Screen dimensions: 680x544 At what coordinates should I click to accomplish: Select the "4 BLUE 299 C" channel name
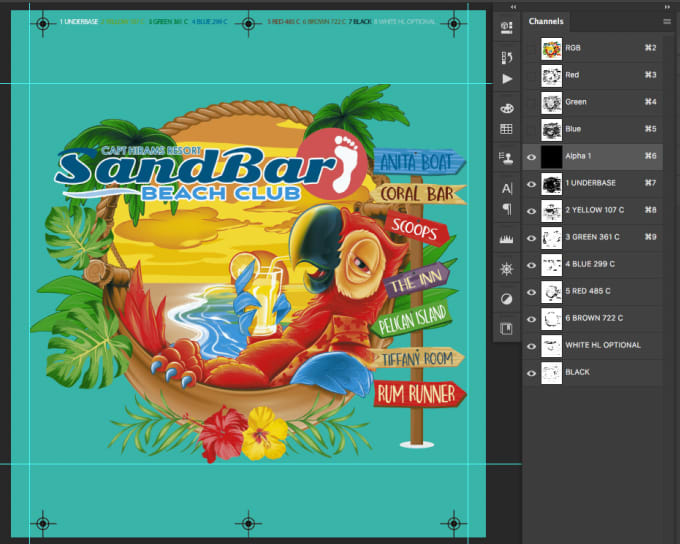[590, 264]
